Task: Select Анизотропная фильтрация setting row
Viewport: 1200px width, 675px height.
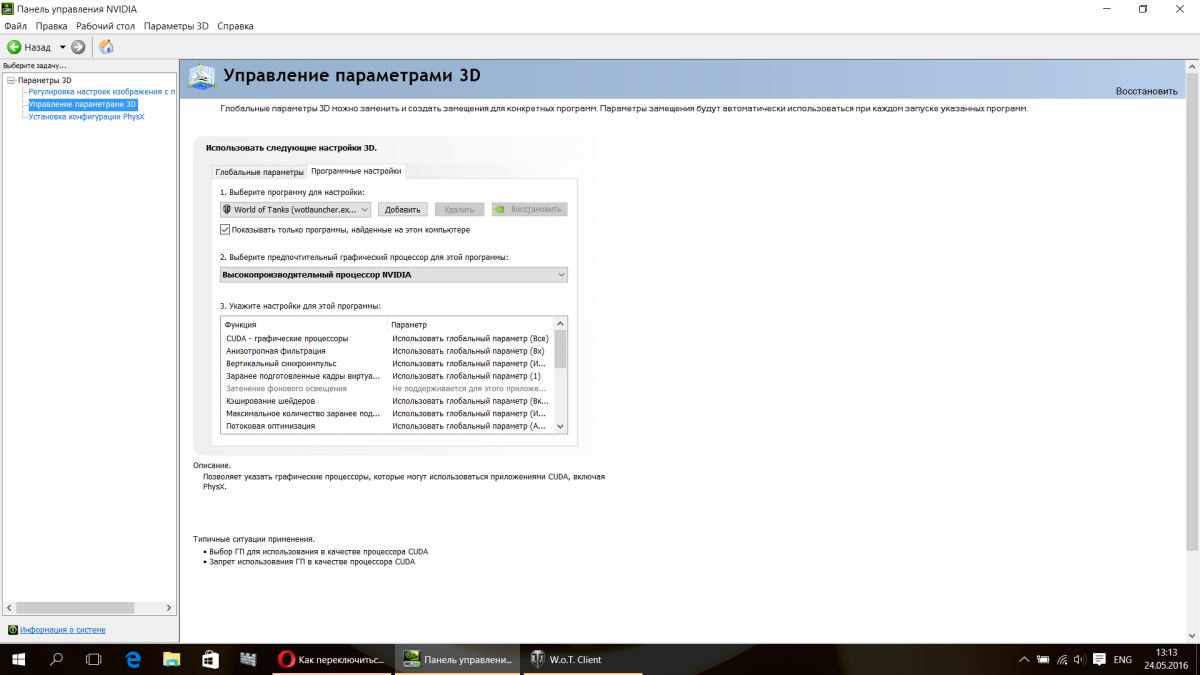Action: (387, 351)
